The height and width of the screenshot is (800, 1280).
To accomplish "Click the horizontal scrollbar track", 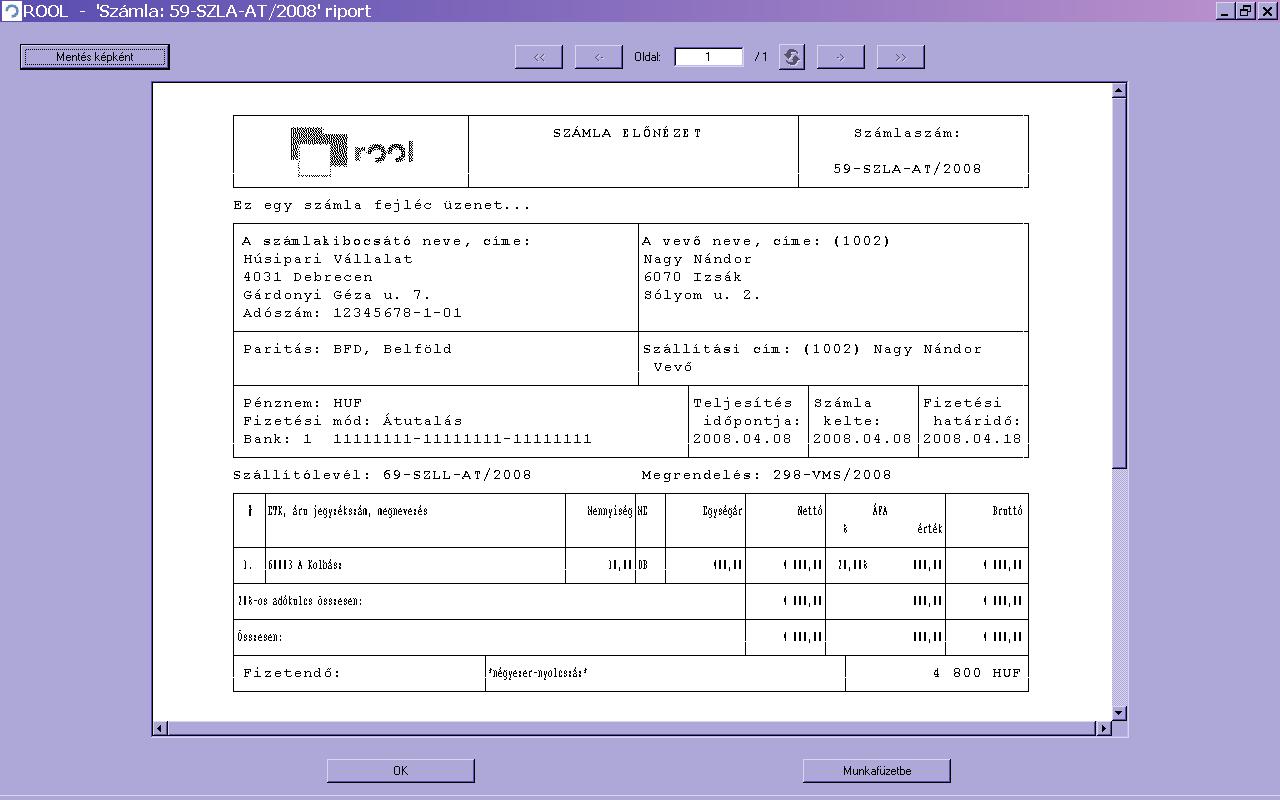I will (630, 728).
